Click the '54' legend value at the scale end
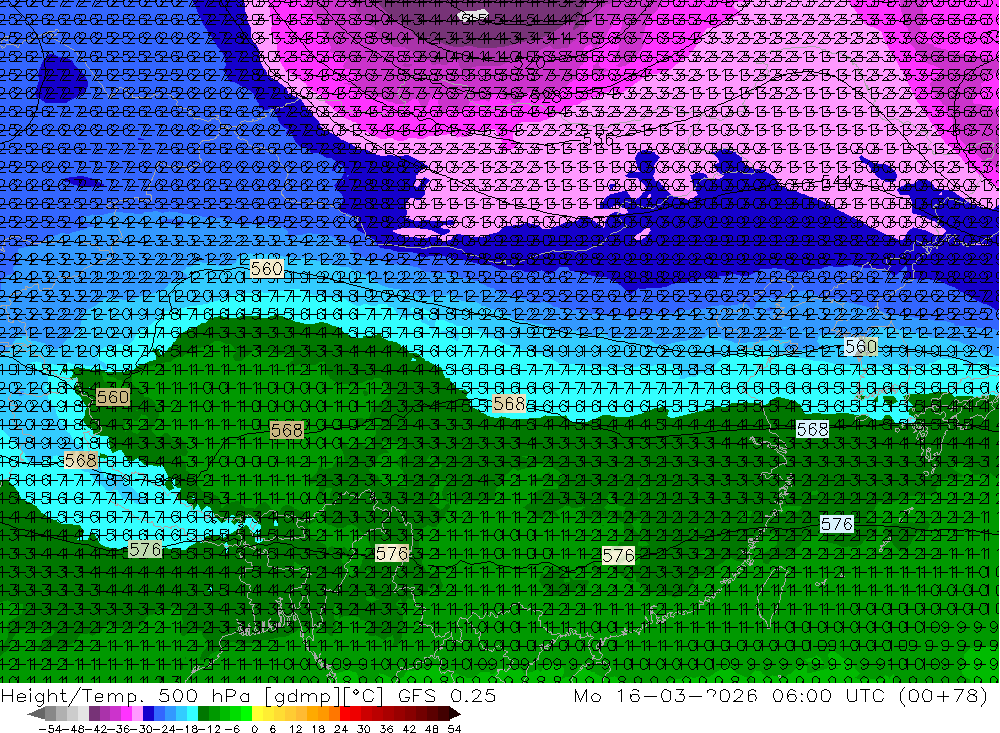This screenshot has width=1000, height=733. (454, 729)
